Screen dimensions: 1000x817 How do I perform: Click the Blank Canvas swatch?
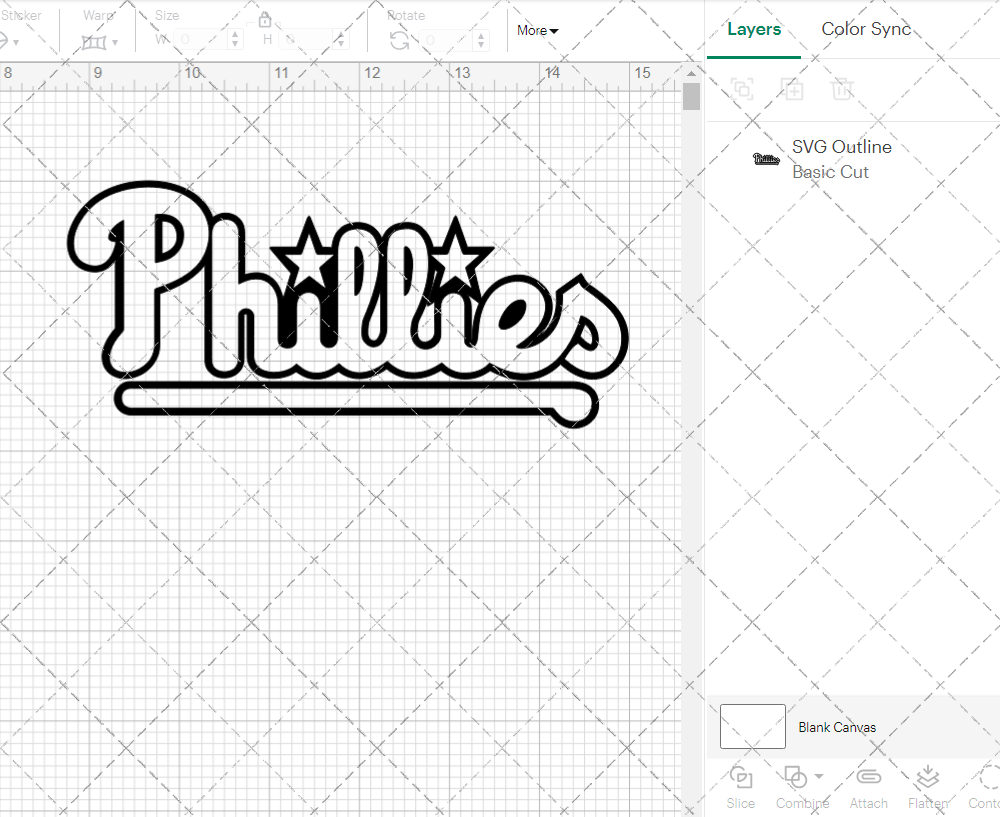752,727
